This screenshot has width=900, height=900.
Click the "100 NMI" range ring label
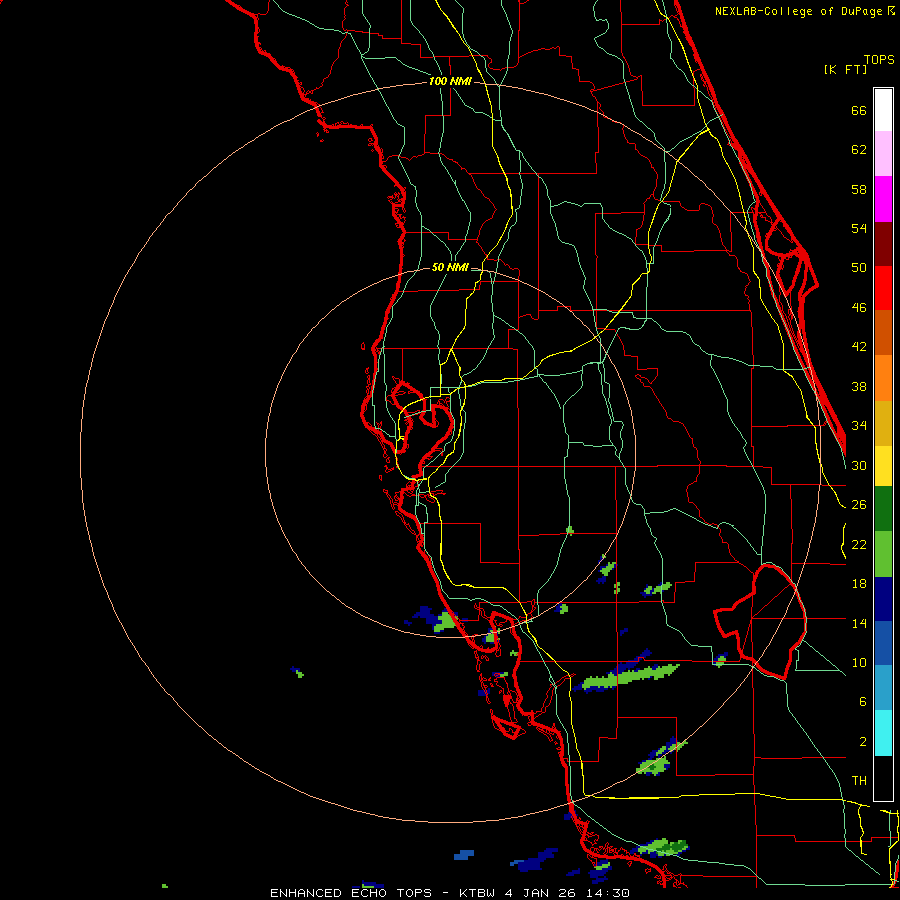(450, 82)
